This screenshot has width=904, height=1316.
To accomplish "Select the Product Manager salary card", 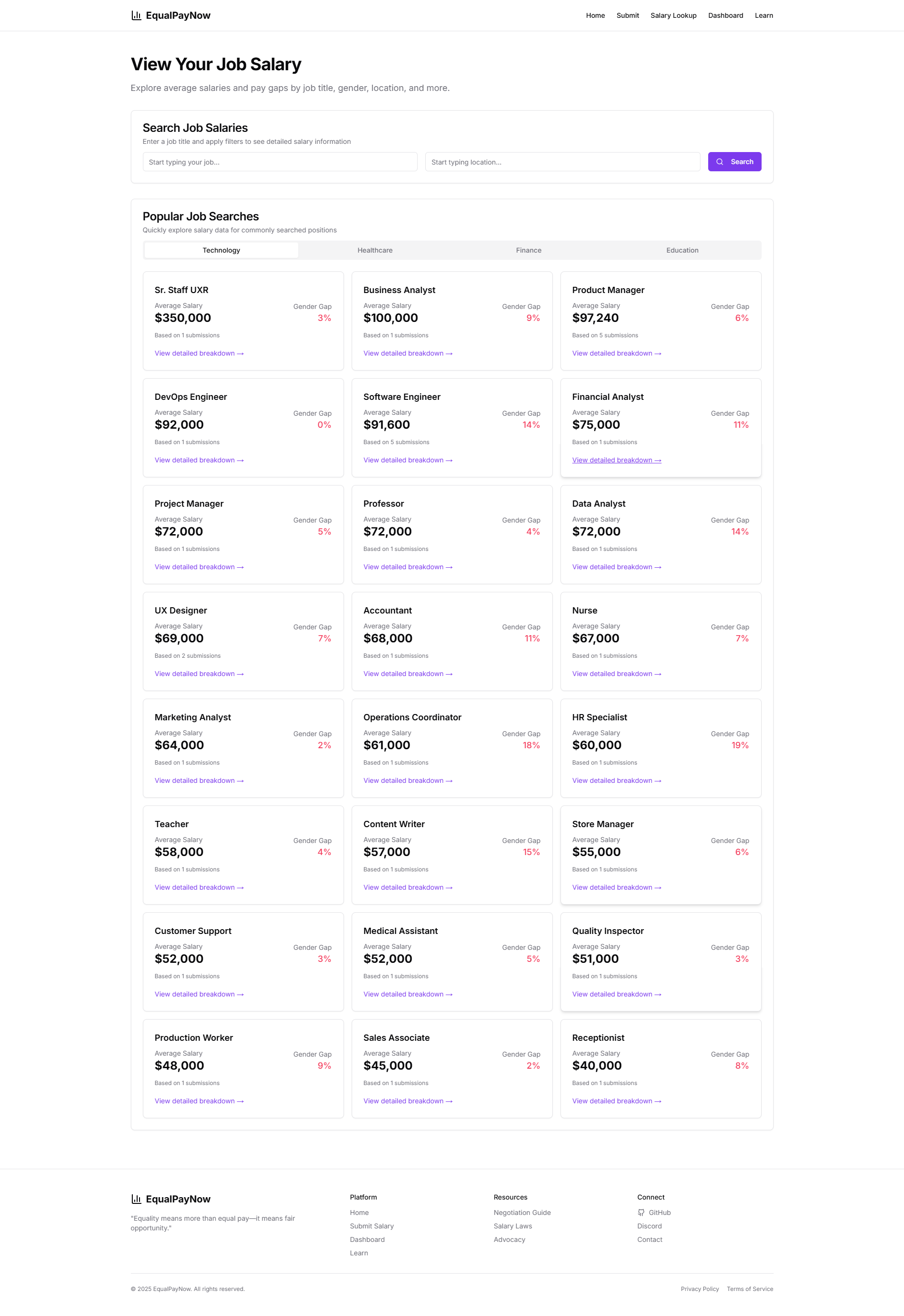I will (x=661, y=320).
